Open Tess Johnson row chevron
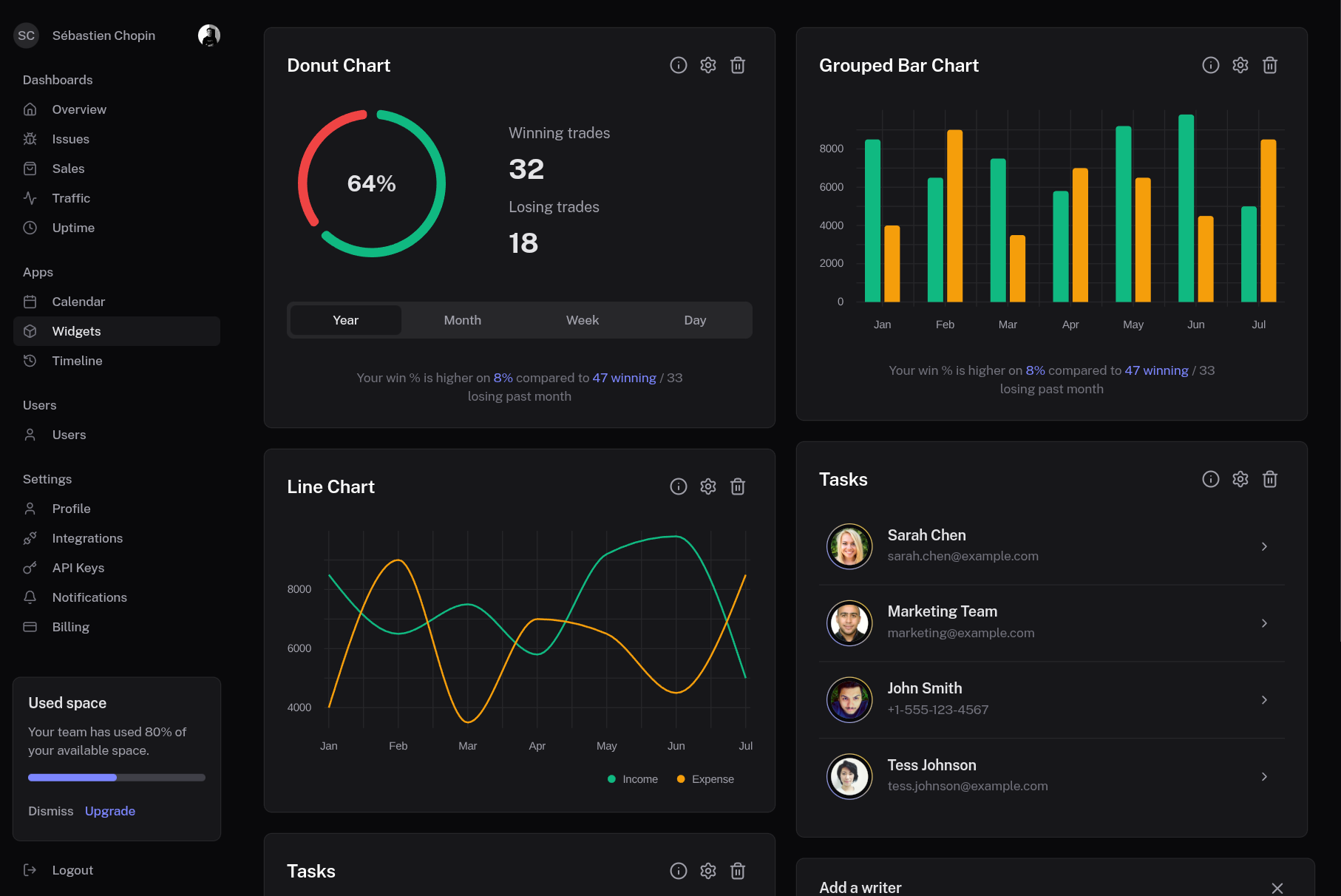The width and height of the screenshot is (1341, 896). [x=1264, y=777]
